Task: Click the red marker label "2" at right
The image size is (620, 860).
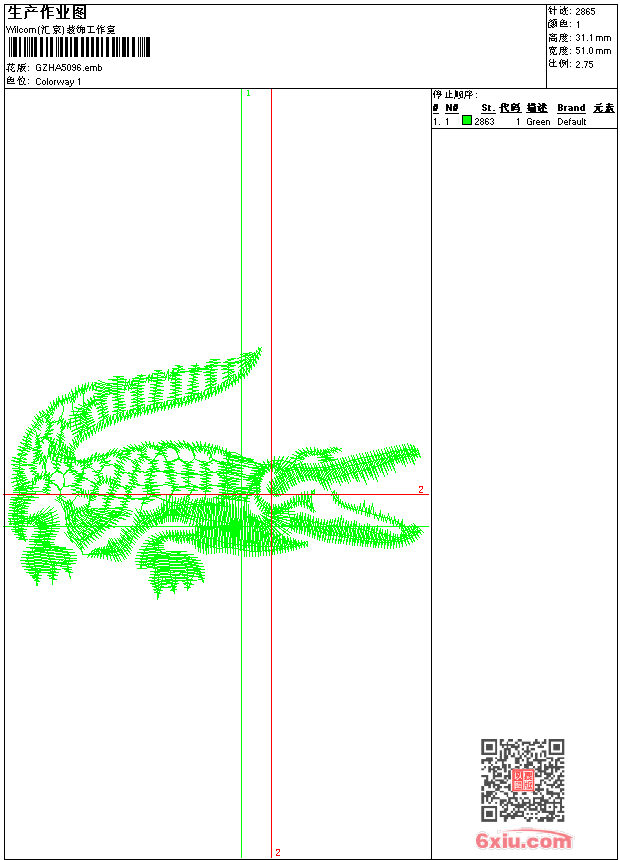Action: pos(421,489)
